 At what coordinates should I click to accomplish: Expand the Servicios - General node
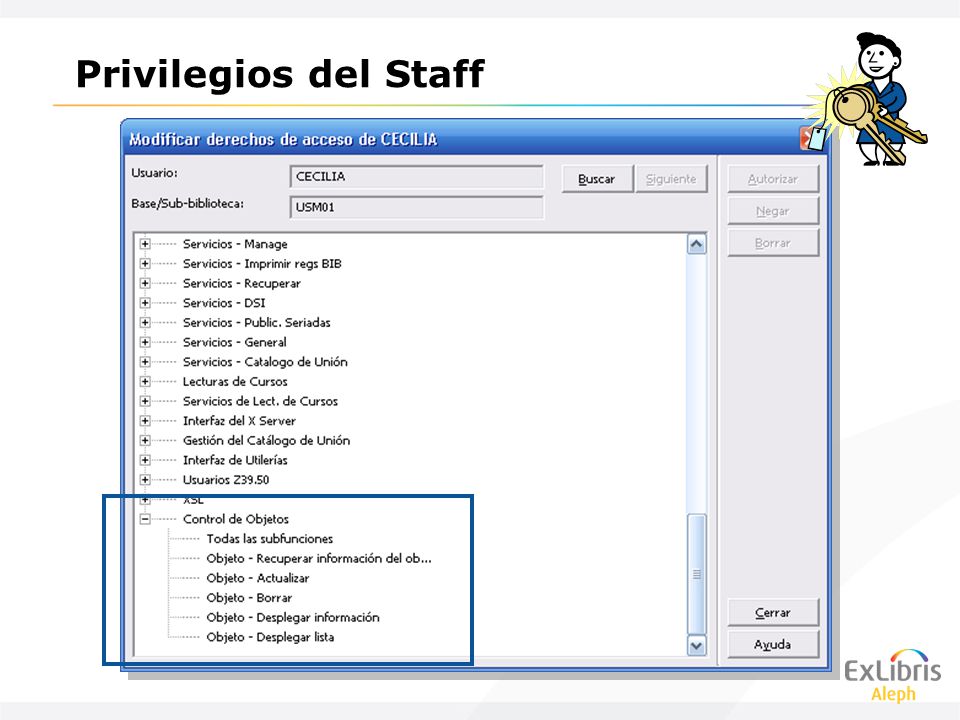(x=145, y=342)
